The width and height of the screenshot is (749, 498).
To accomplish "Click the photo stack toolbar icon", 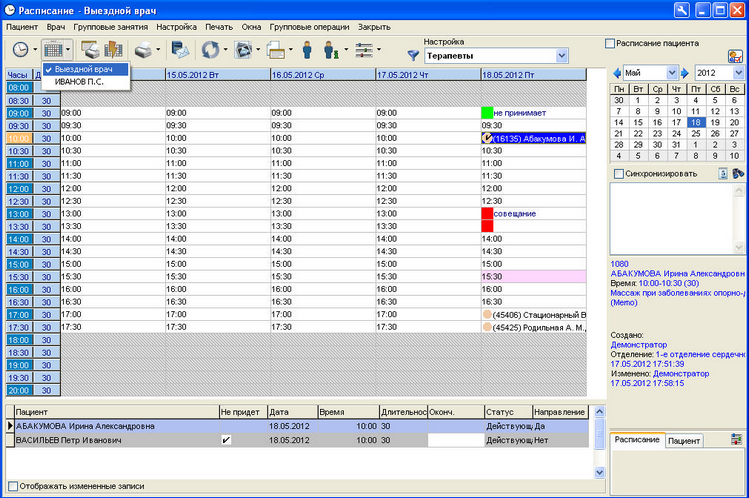I will coord(243,50).
